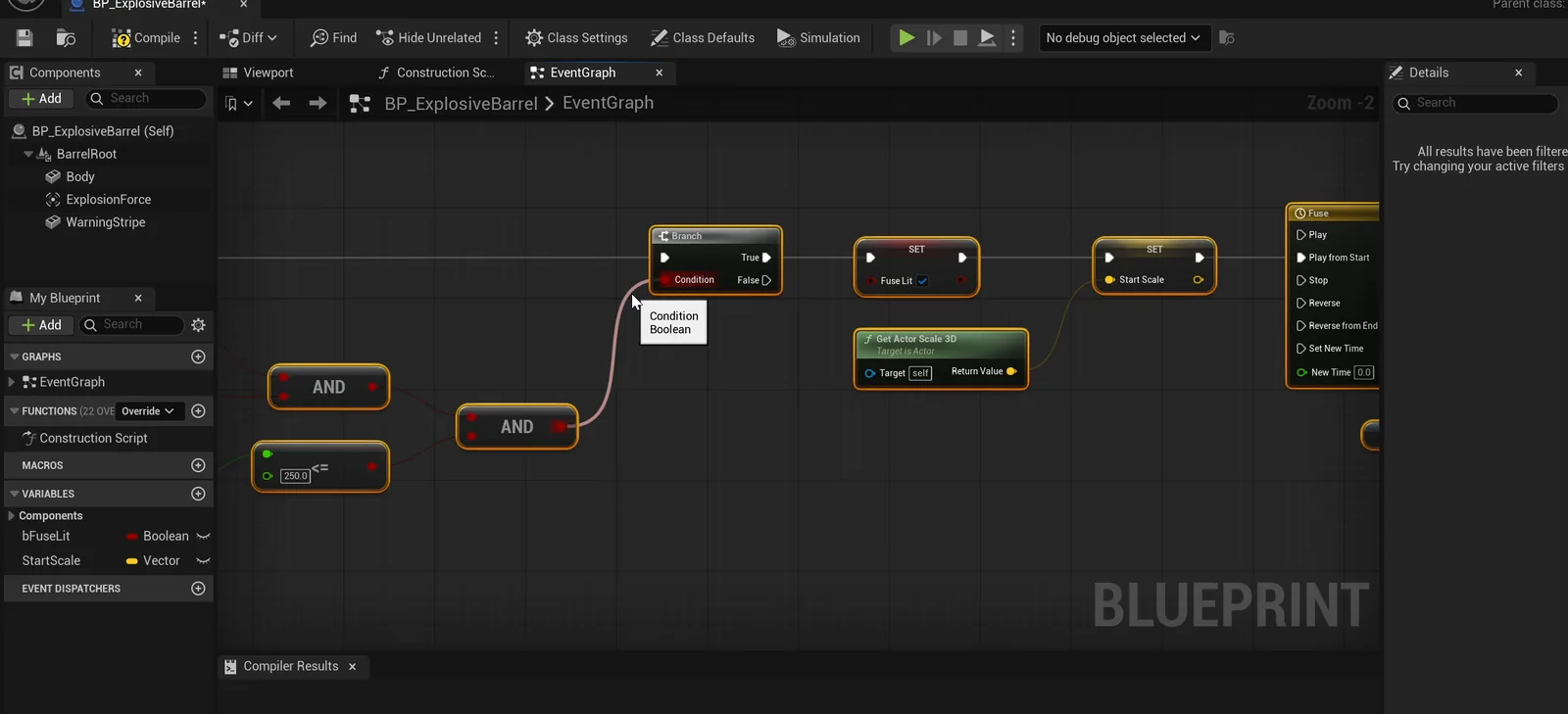Click the Browse to asset icon

(x=66, y=38)
